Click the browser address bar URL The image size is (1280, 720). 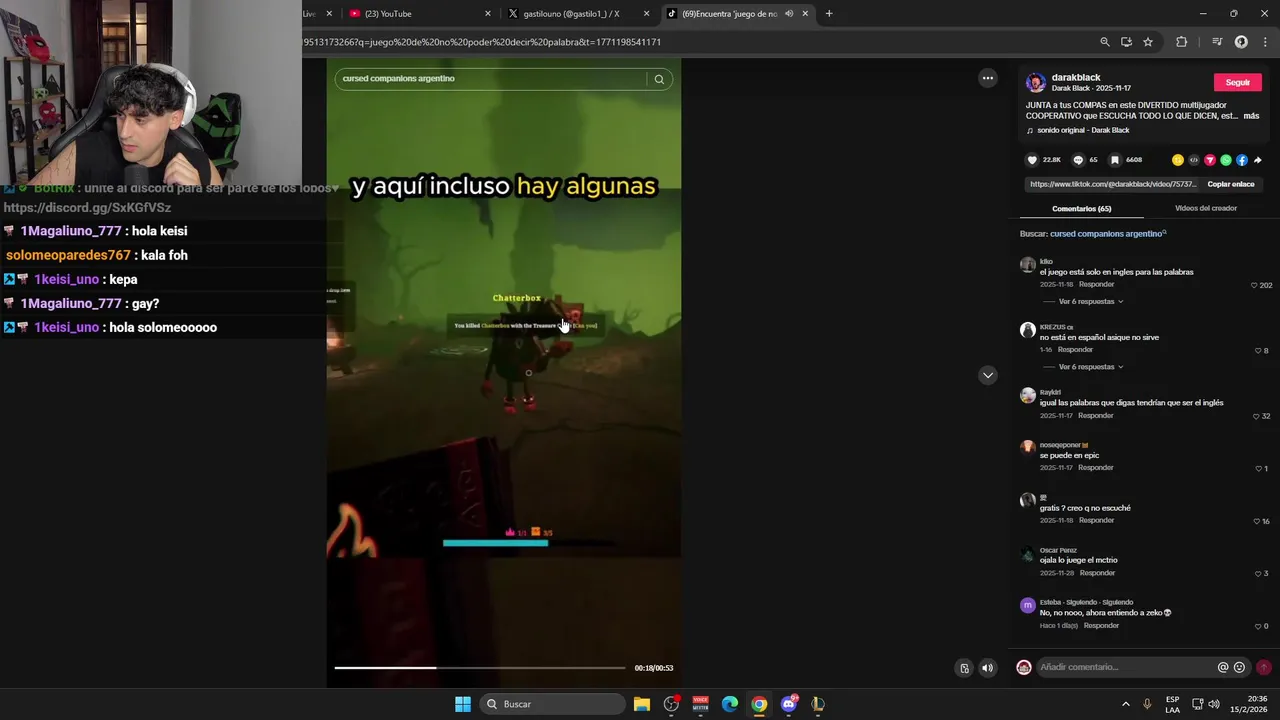482,42
